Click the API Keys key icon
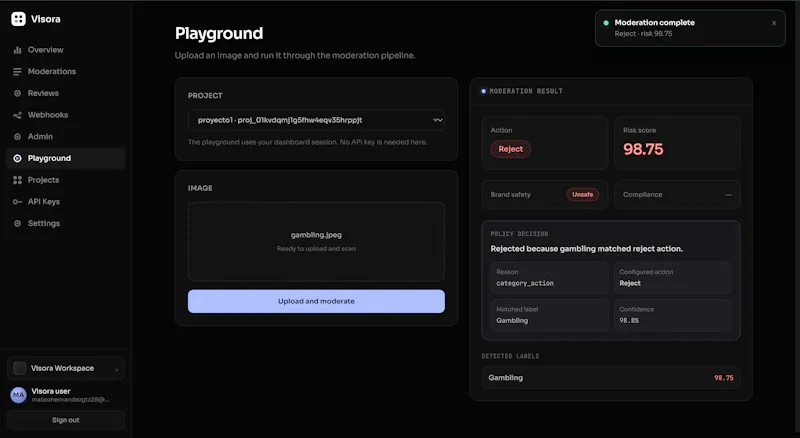 click(x=17, y=202)
